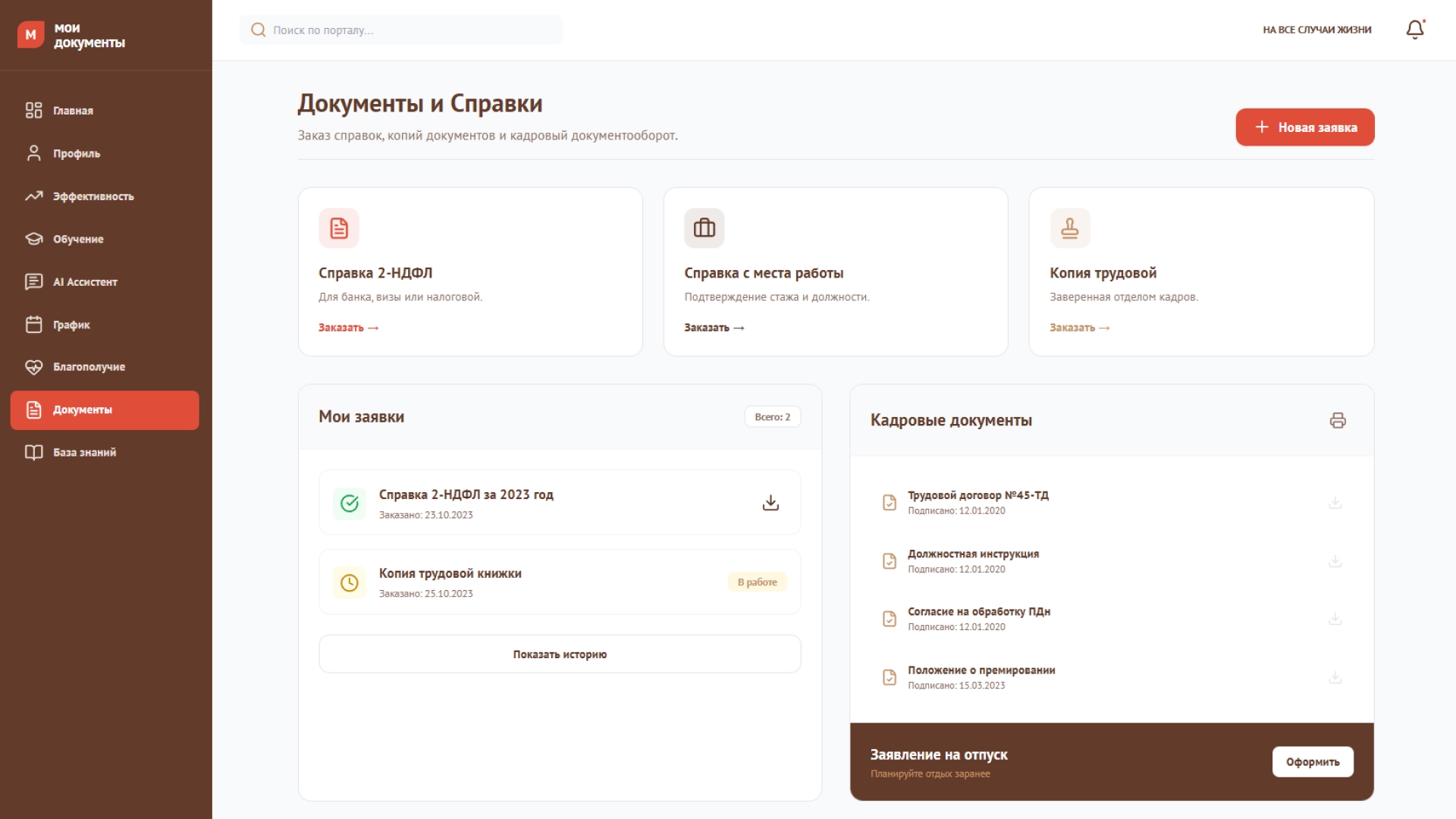
Task: Open notifications via the bell icon
Action: pos(1415,30)
